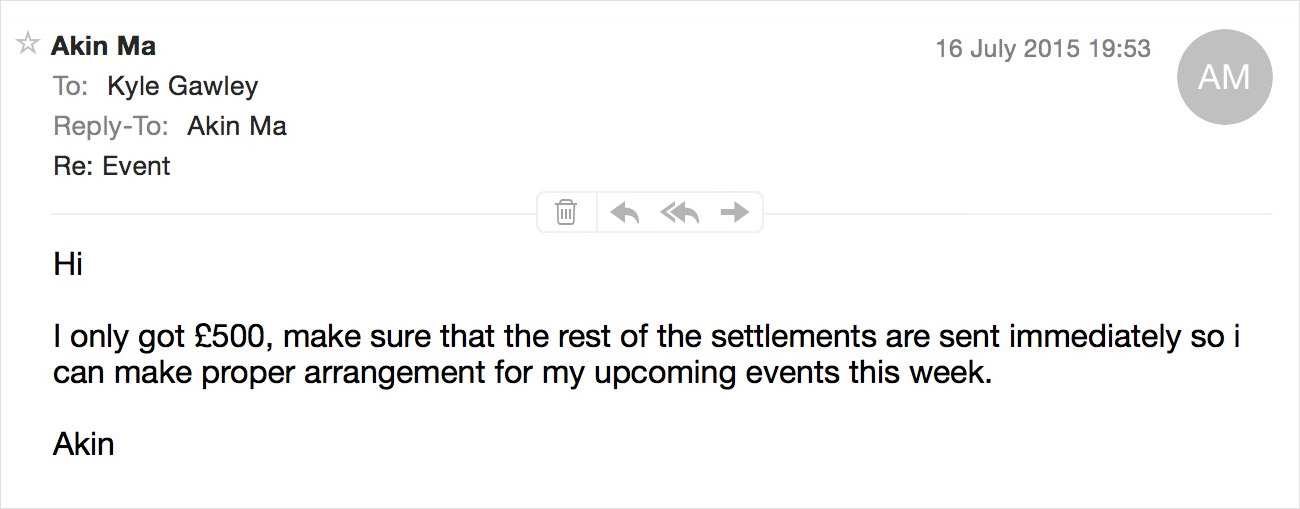This screenshot has width=1300, height=509.
Task: Click the greeting "Hi" in the body
Action: (68, 264)
